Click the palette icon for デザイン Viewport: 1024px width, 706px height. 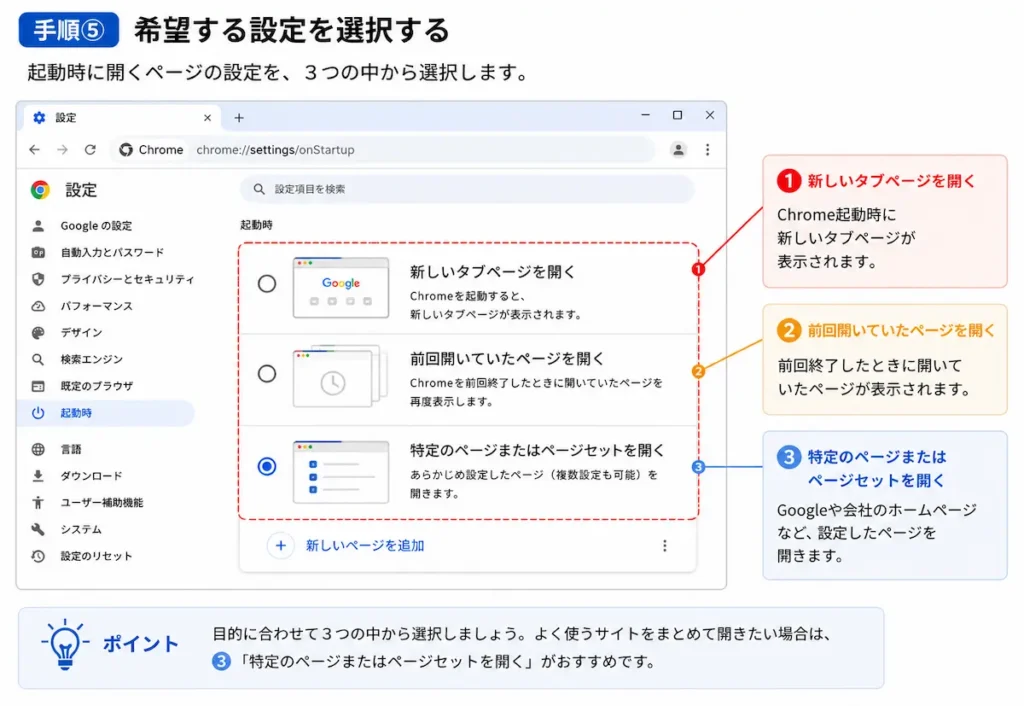[x=39, y=332]
